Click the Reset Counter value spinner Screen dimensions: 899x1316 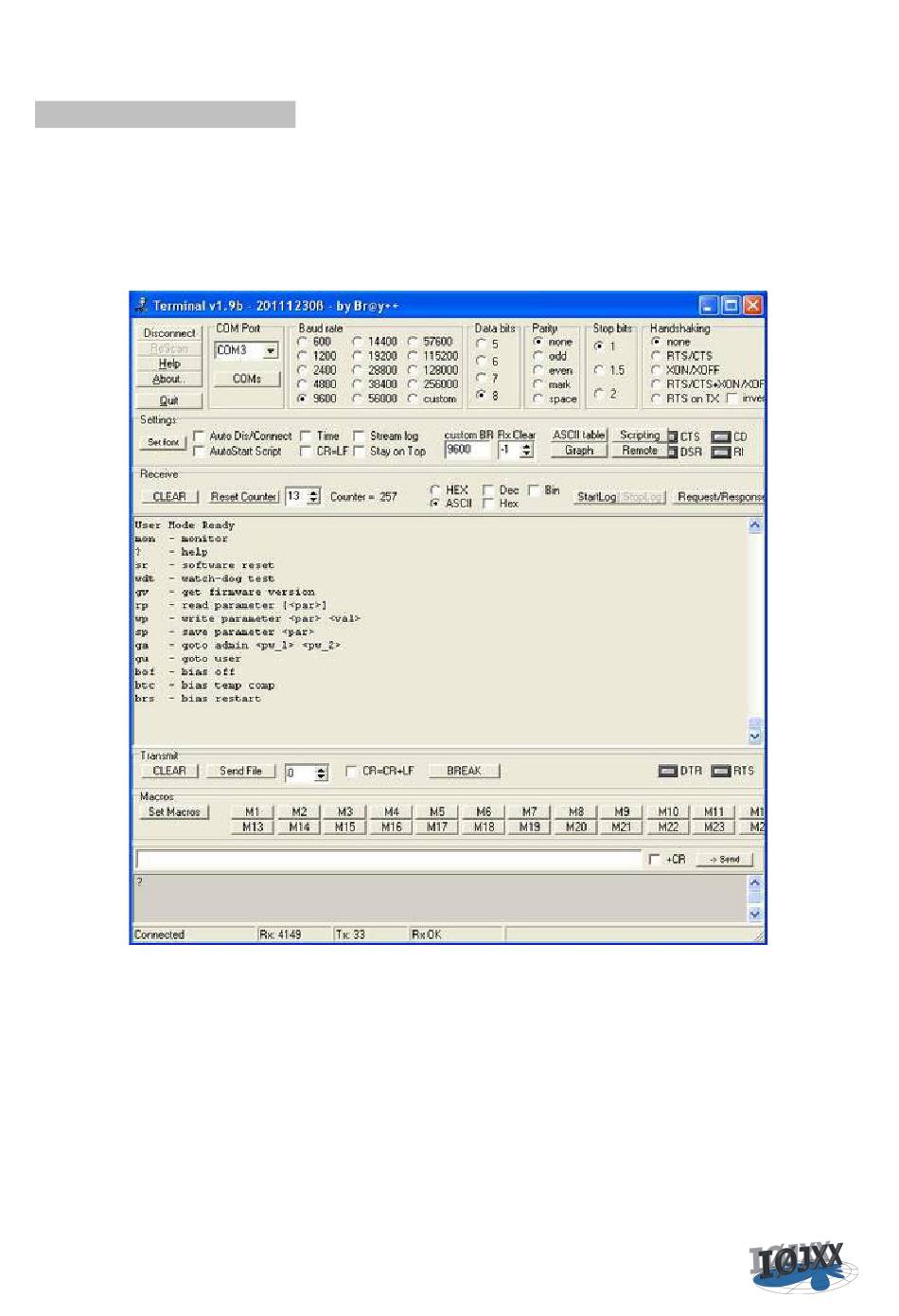point(314,496)
